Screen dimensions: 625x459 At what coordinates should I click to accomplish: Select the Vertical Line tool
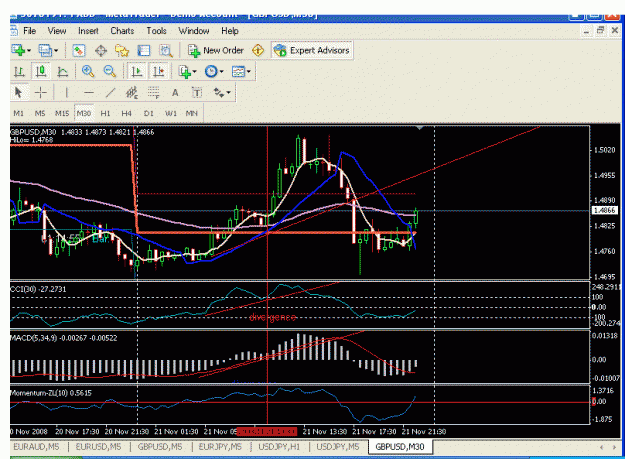coord(67,93)
